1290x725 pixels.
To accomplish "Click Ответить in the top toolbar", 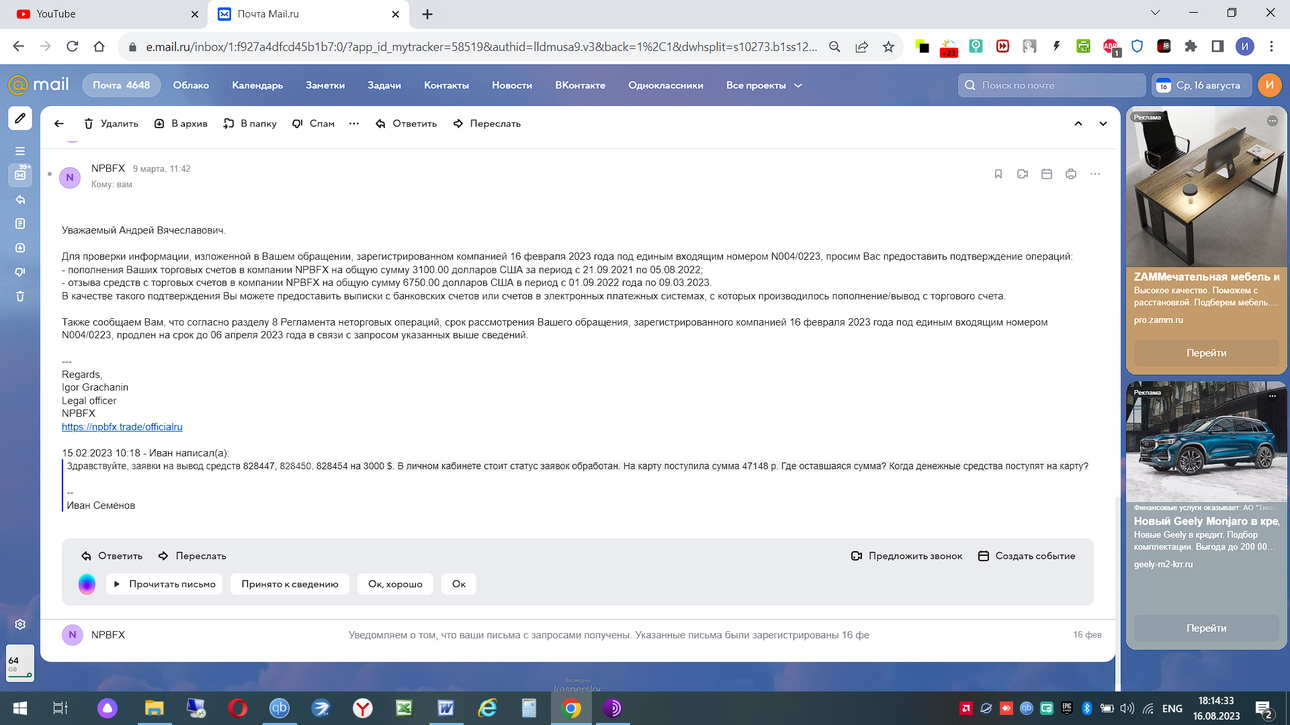I will pyautogui.click(x=406, y=124).
